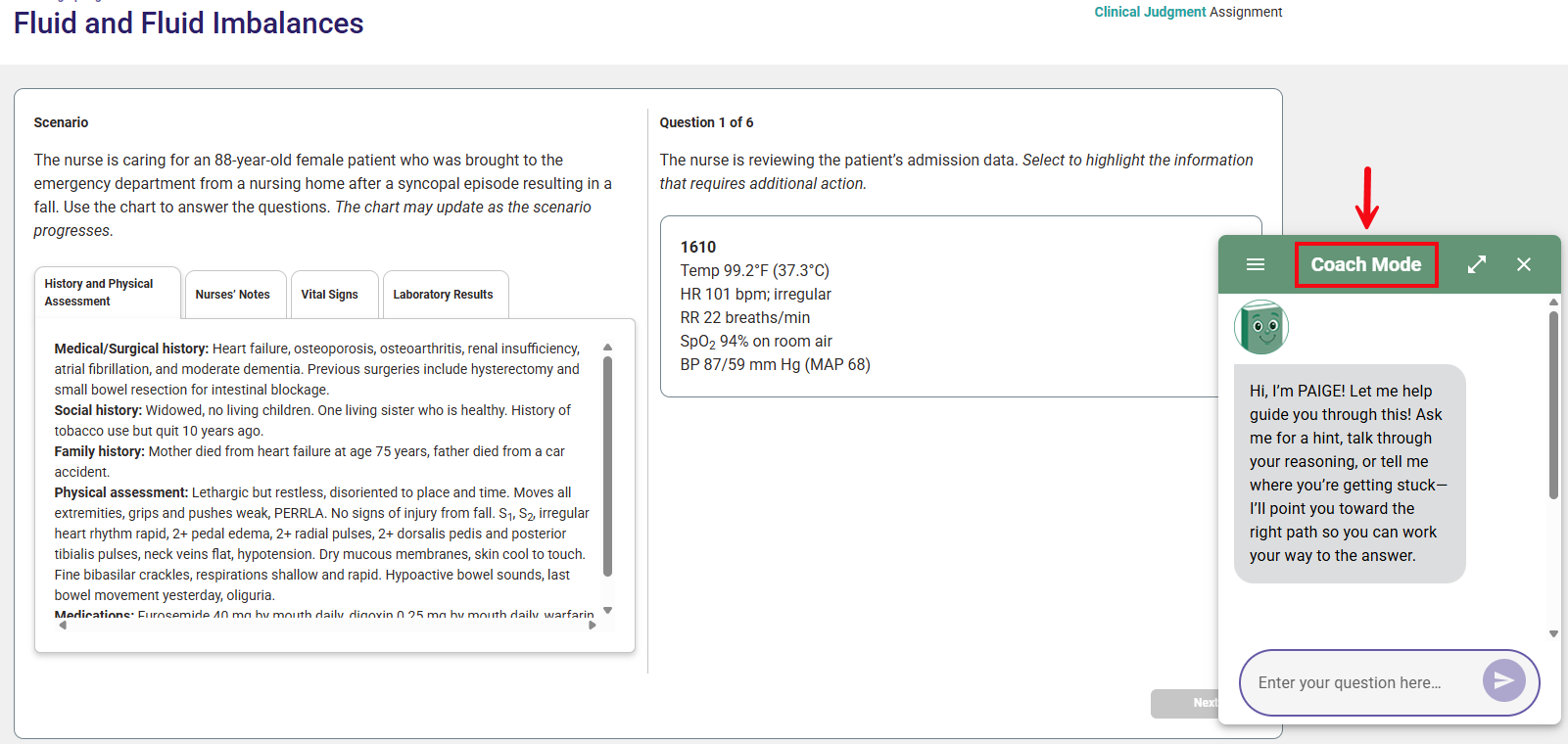This screenshot has width=1568, height=744.
Task: Highlight 'BP 87/59 mm Hg (MAP 68)'
Action: pos(776,364)
